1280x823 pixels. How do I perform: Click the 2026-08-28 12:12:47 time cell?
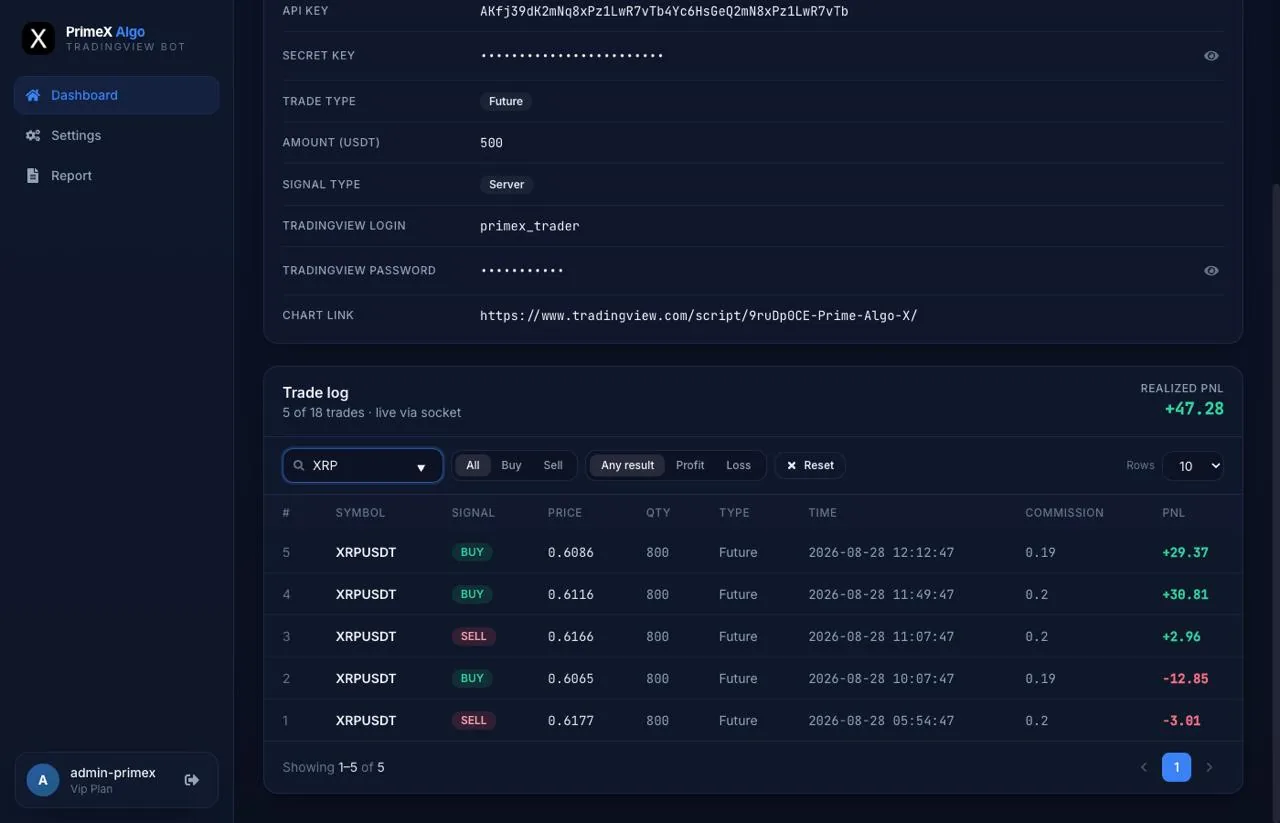tap(881, 552)
